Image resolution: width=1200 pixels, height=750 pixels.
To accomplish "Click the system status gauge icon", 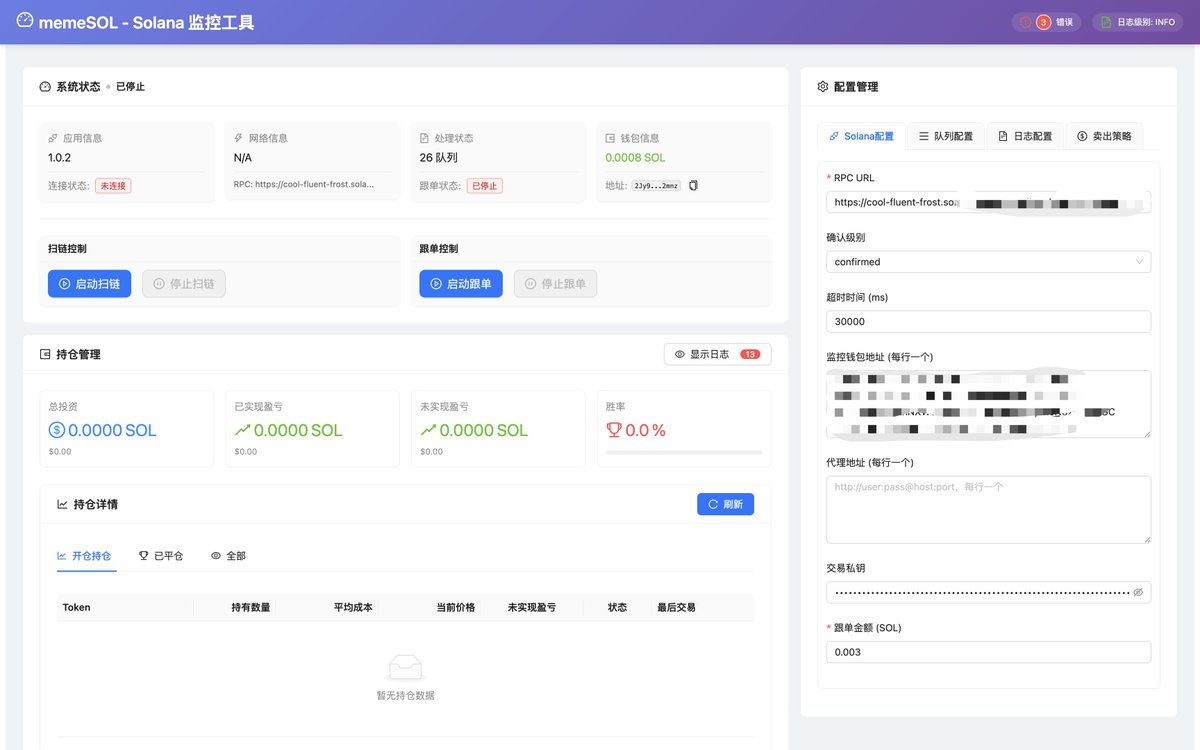I will pos(45,87).
